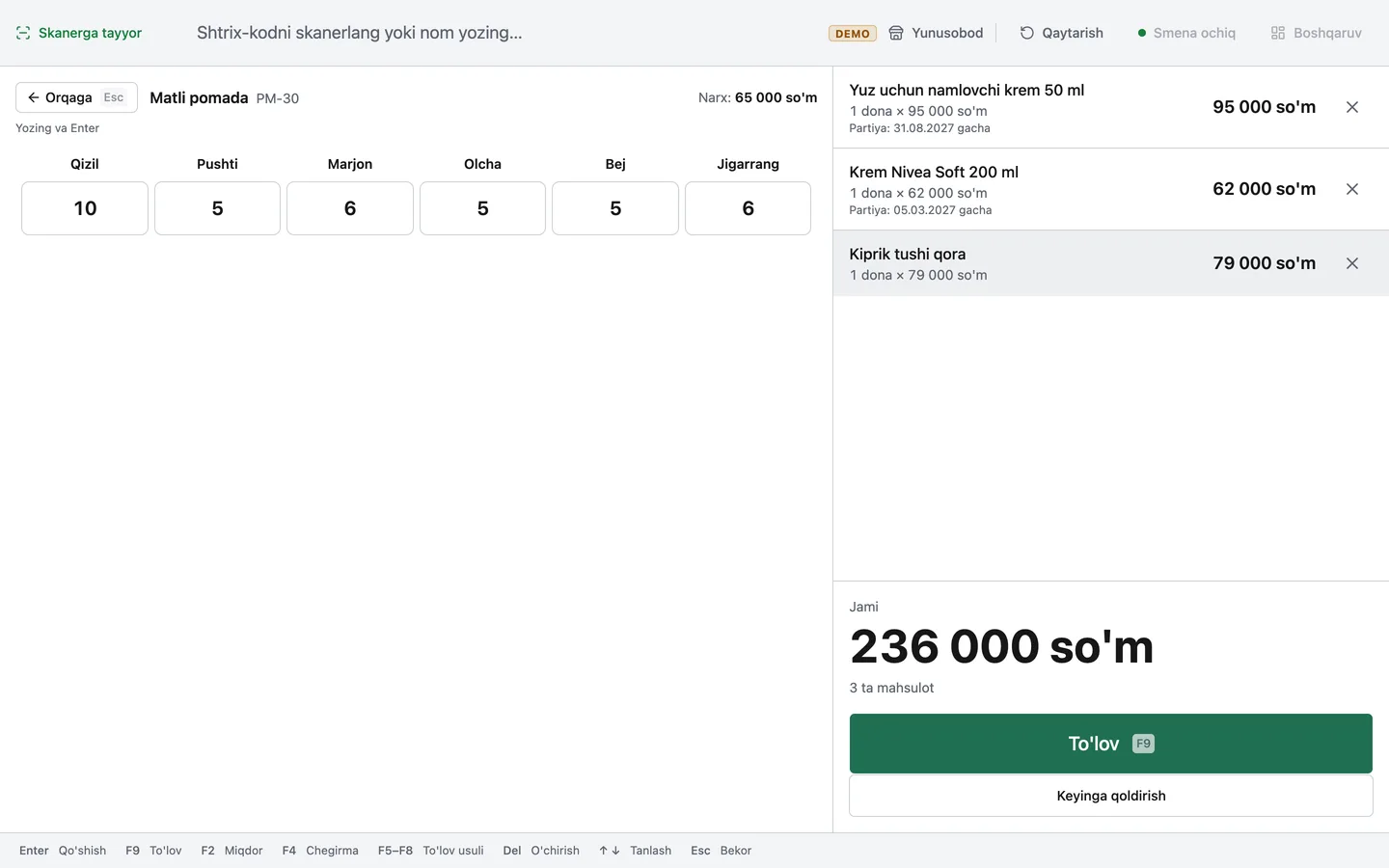The width and height of the screenshot is (1389, 868).
Task: Click the Yunusobod store icon
Action: pyautogui.click(x=896, y=33)
